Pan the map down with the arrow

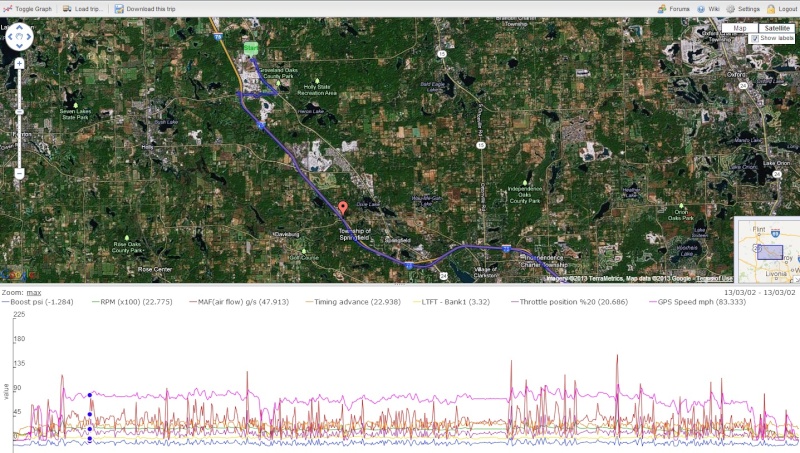tap(19, 46)
